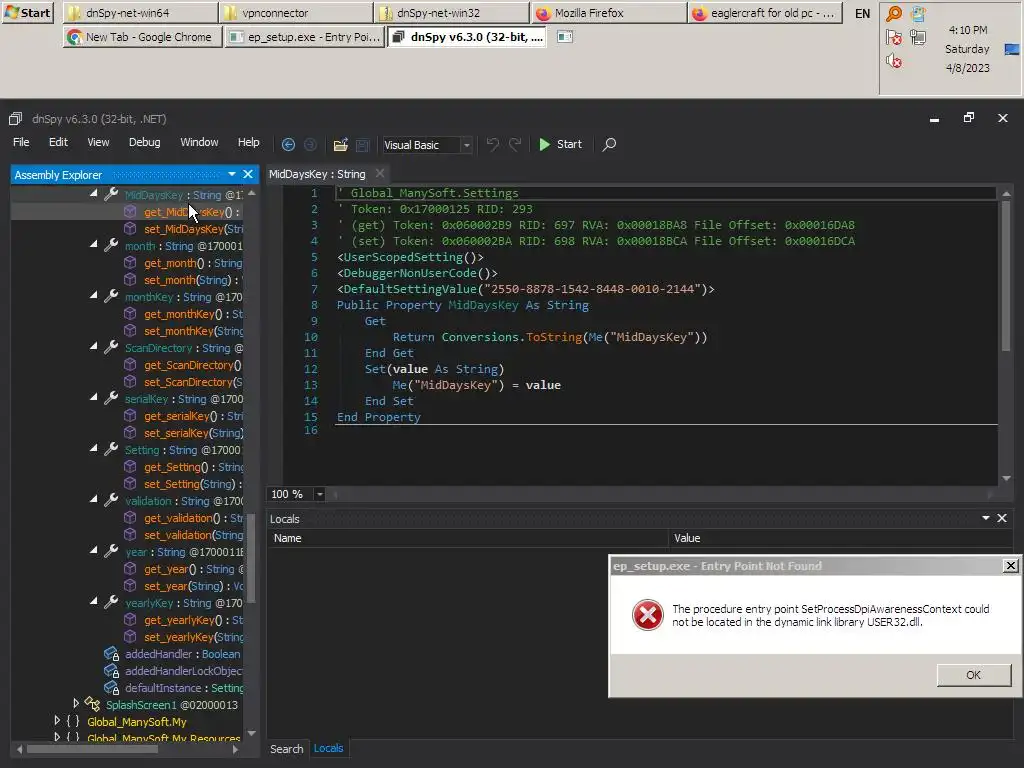Click the wrench icon beside Setting property

(111, 449)
